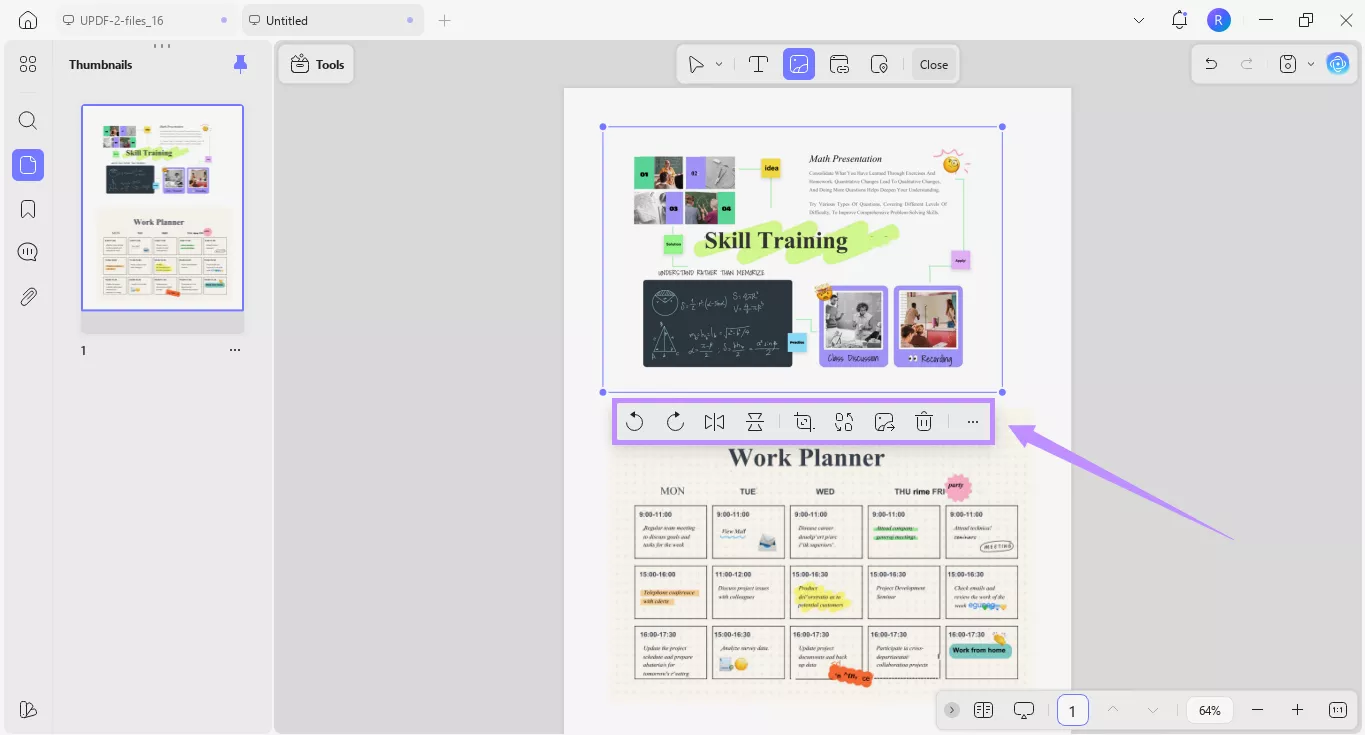Image resolution: width=1365 pixels, height=735 pixels.
Task: Start presentation mode from the status bar
Action: [x=1023, y=709]
